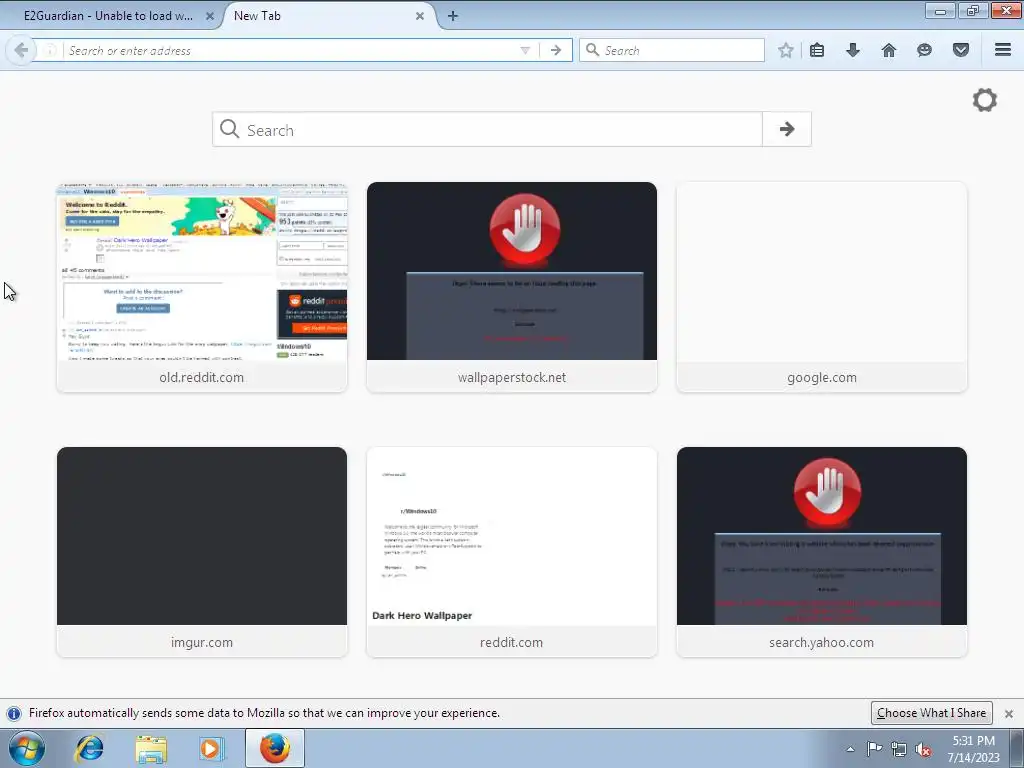Expand the address bar history dropdown

524,50
